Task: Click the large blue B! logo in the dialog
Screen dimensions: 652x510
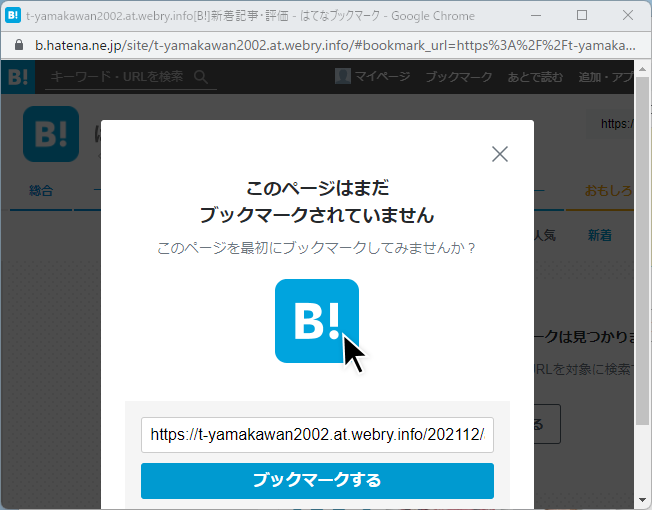Action: pos(317,321)
